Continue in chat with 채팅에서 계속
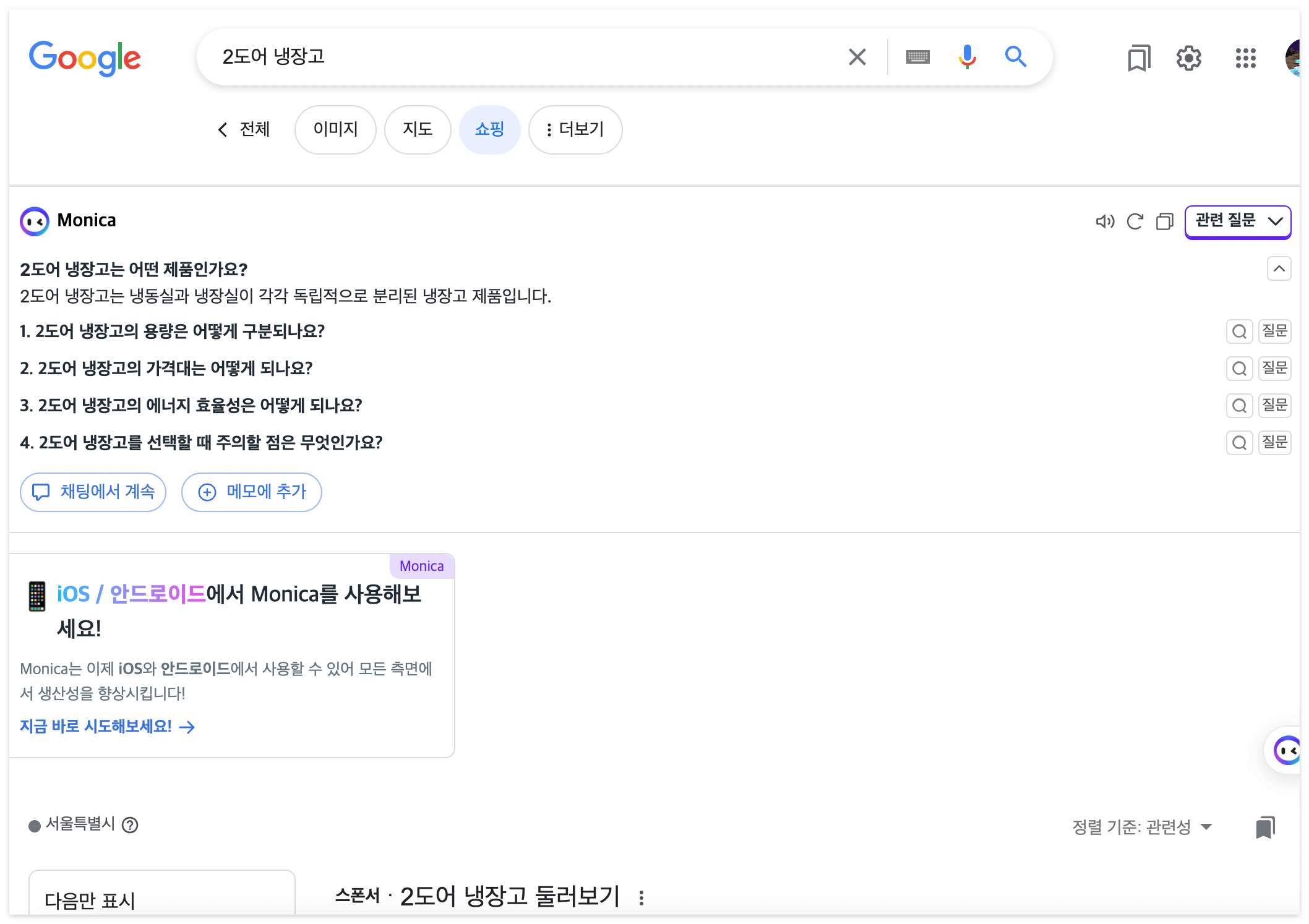 93,492
